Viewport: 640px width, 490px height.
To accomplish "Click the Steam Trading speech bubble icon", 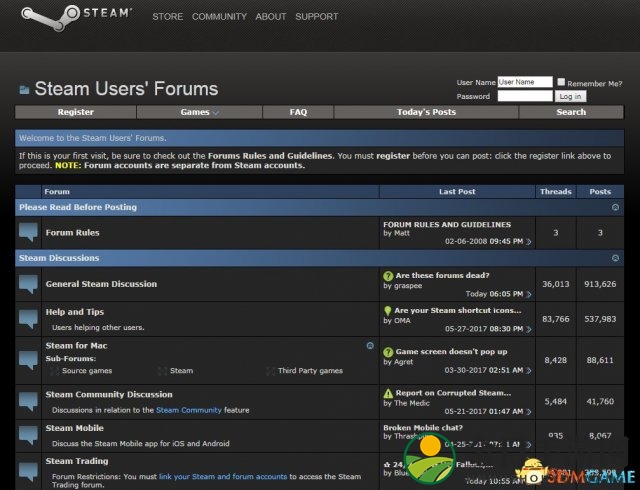I will pos(28,472).
